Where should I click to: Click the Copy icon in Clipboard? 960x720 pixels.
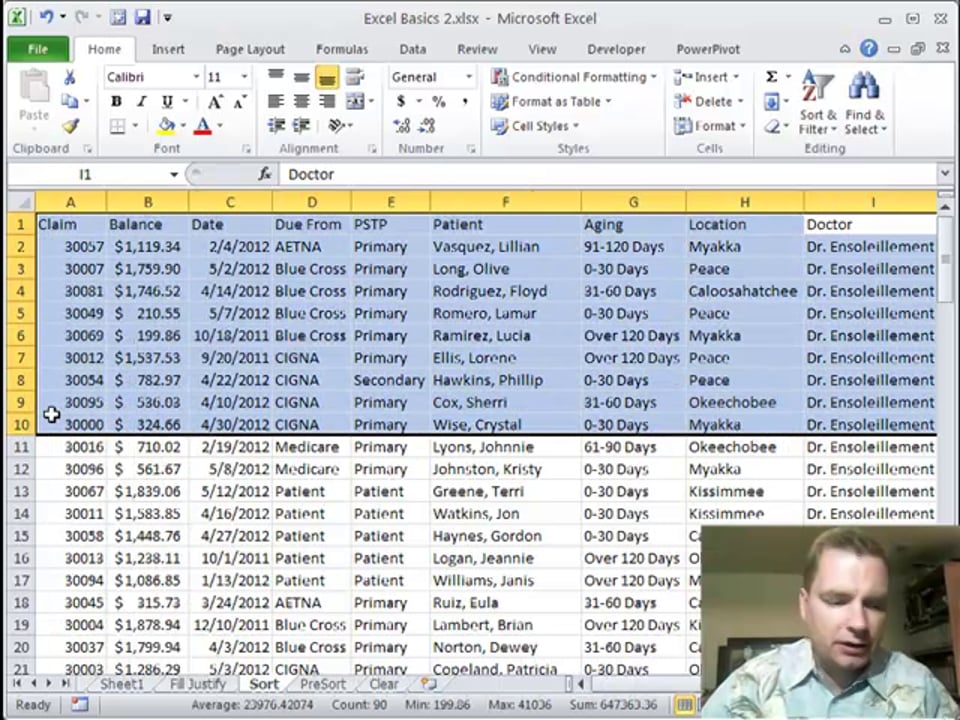click(70, 101)
